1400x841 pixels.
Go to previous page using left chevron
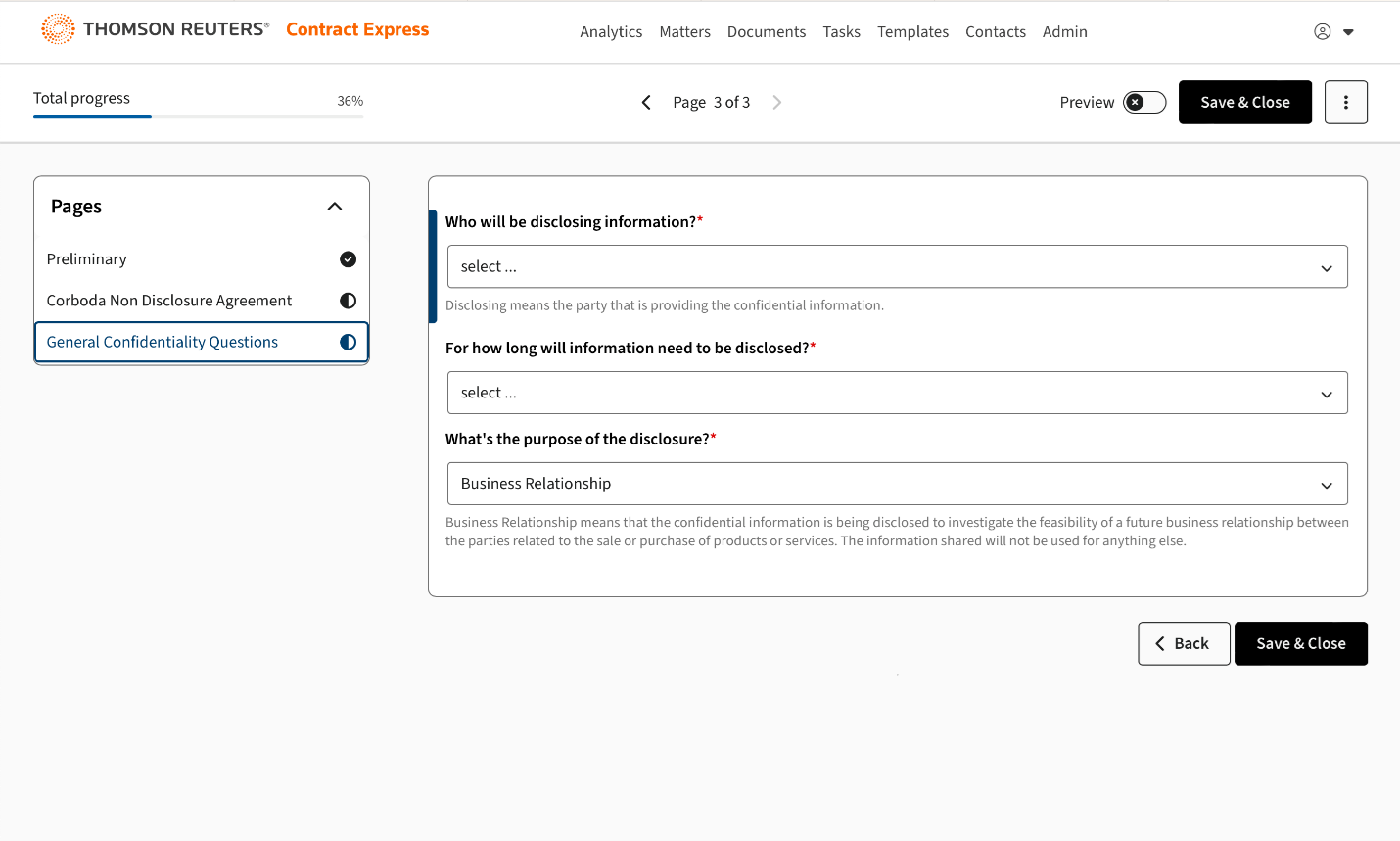(x=646, y=102)
